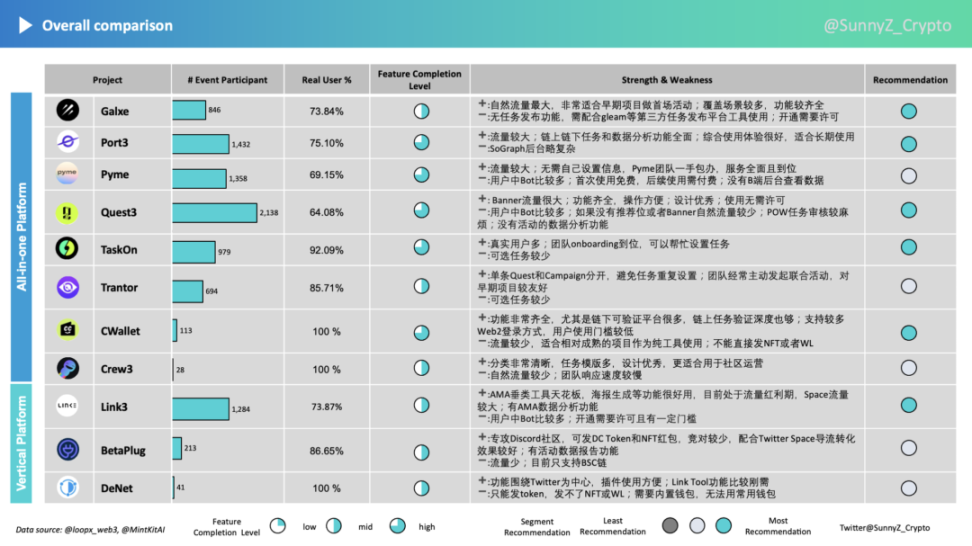
Task: Click DeNet's empty recommendation circle
Action: 908,488
